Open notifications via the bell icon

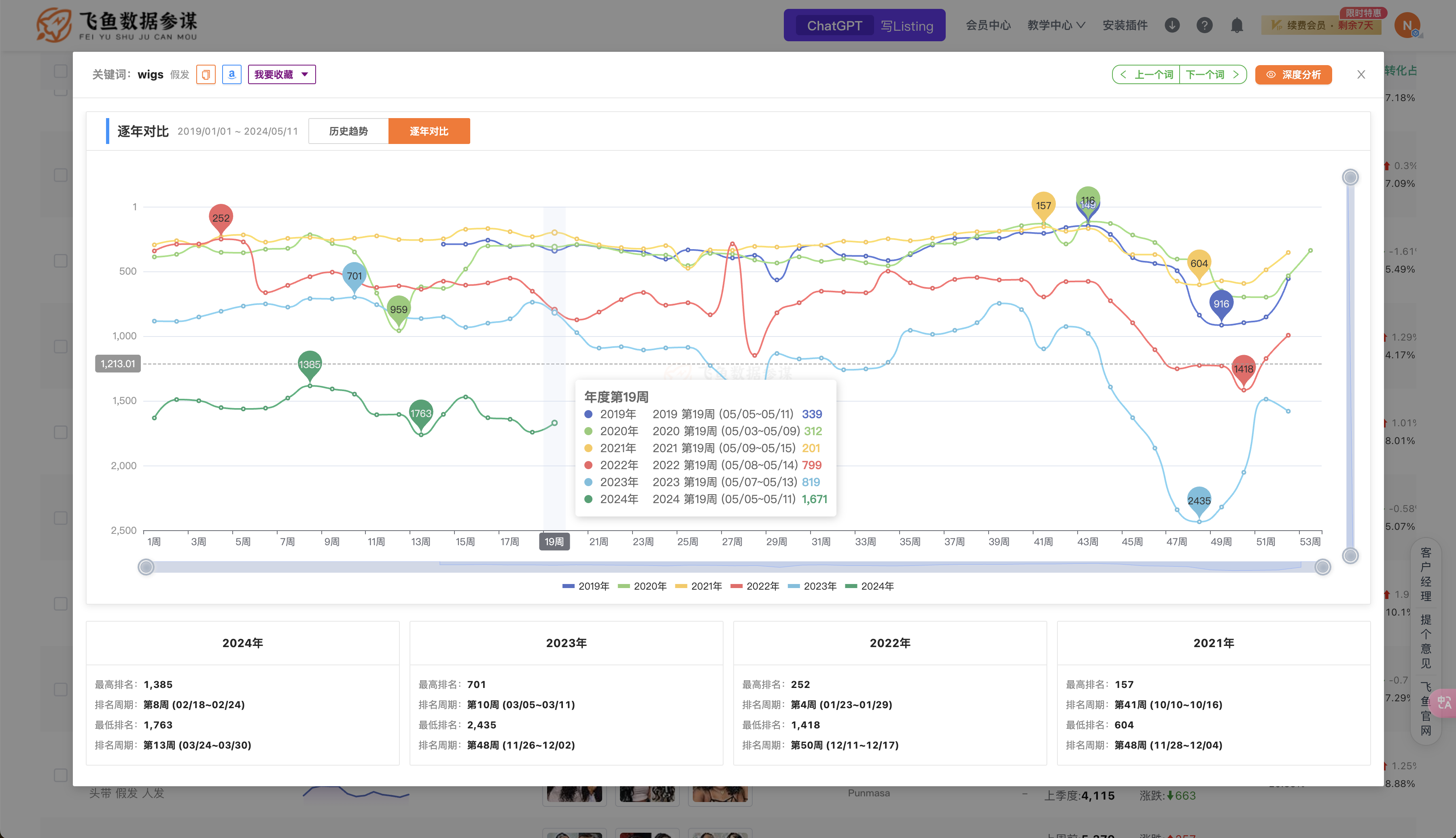pyautogui.click(x=1237, y=25)
